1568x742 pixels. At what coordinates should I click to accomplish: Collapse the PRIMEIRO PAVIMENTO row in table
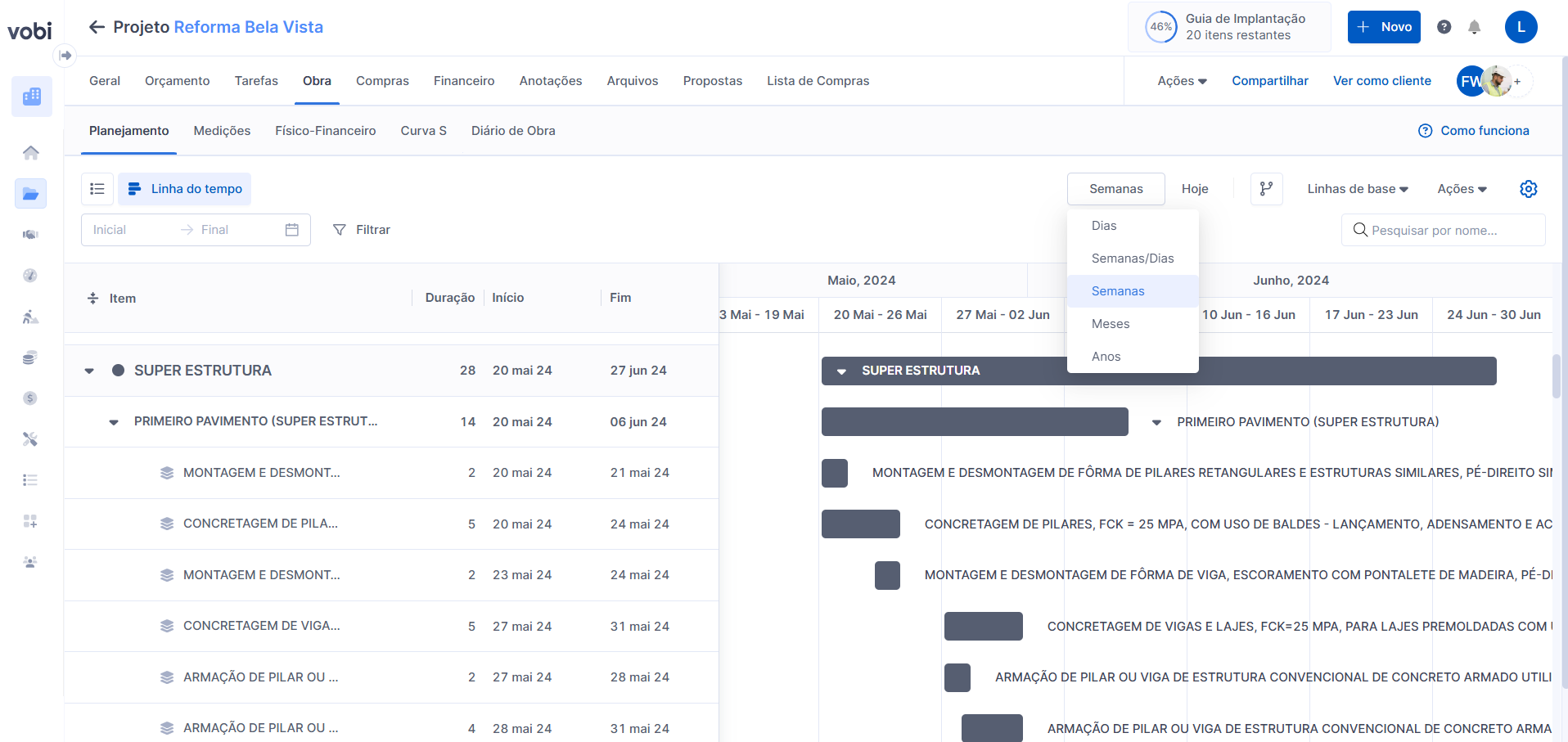(114, 422)
